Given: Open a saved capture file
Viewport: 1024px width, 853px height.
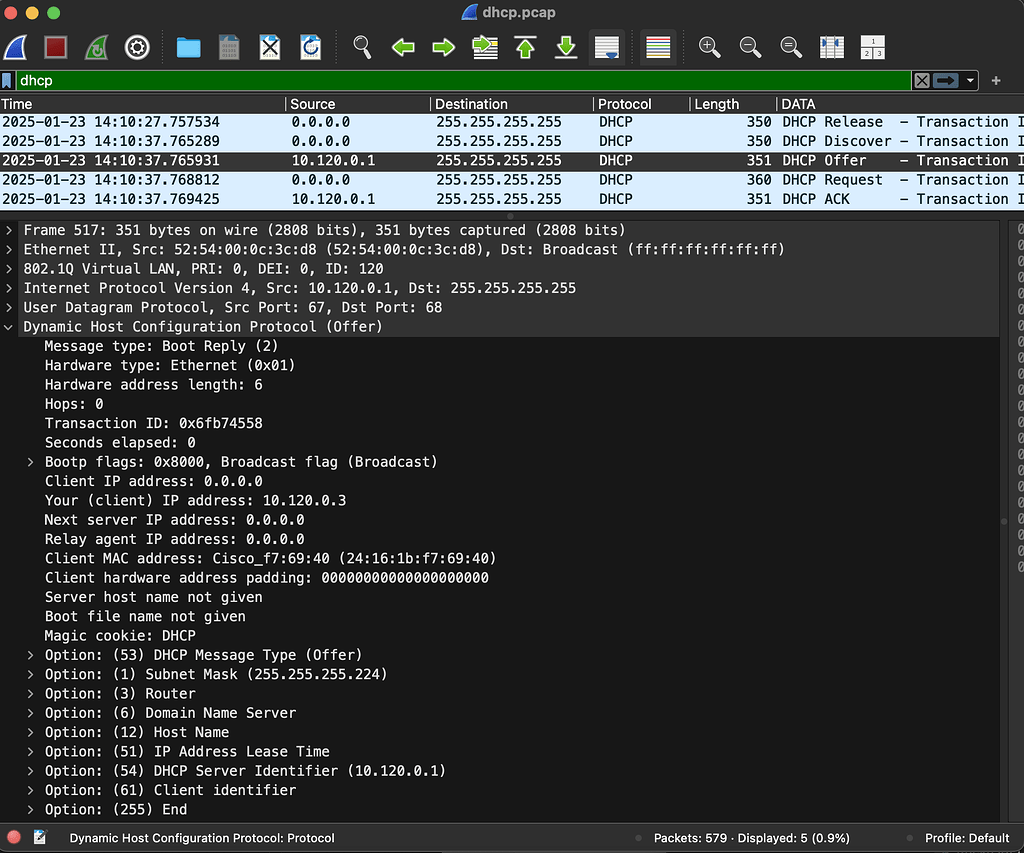Looking at the screenshot, I should click(188, 47).
